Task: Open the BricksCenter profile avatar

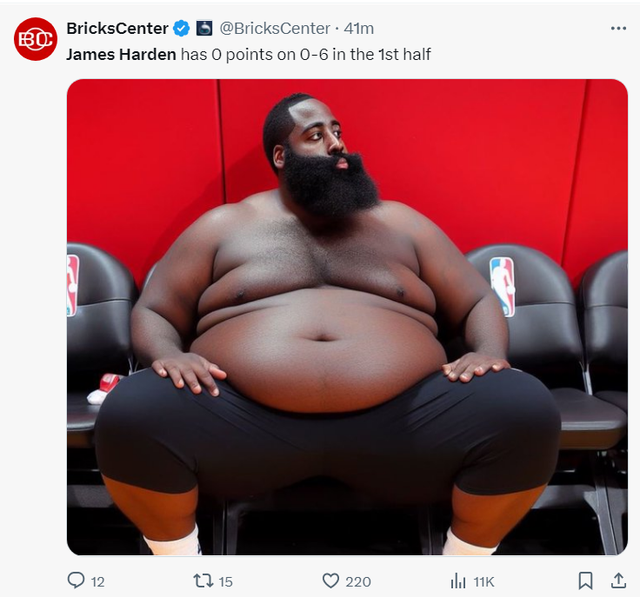Action: click(x=36, y=39)
